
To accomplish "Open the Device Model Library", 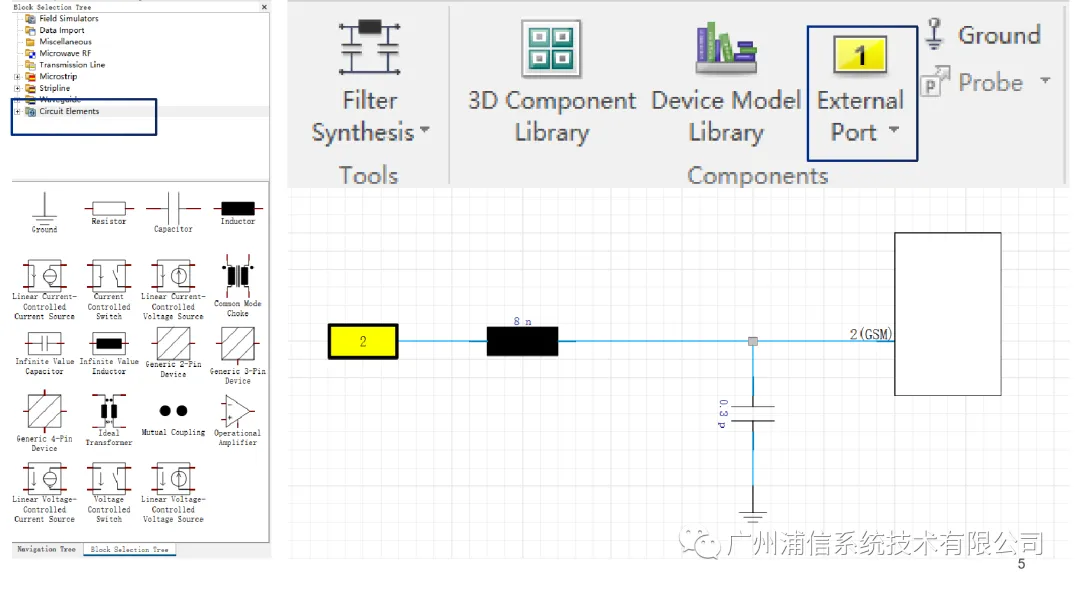I will point(726,83).
